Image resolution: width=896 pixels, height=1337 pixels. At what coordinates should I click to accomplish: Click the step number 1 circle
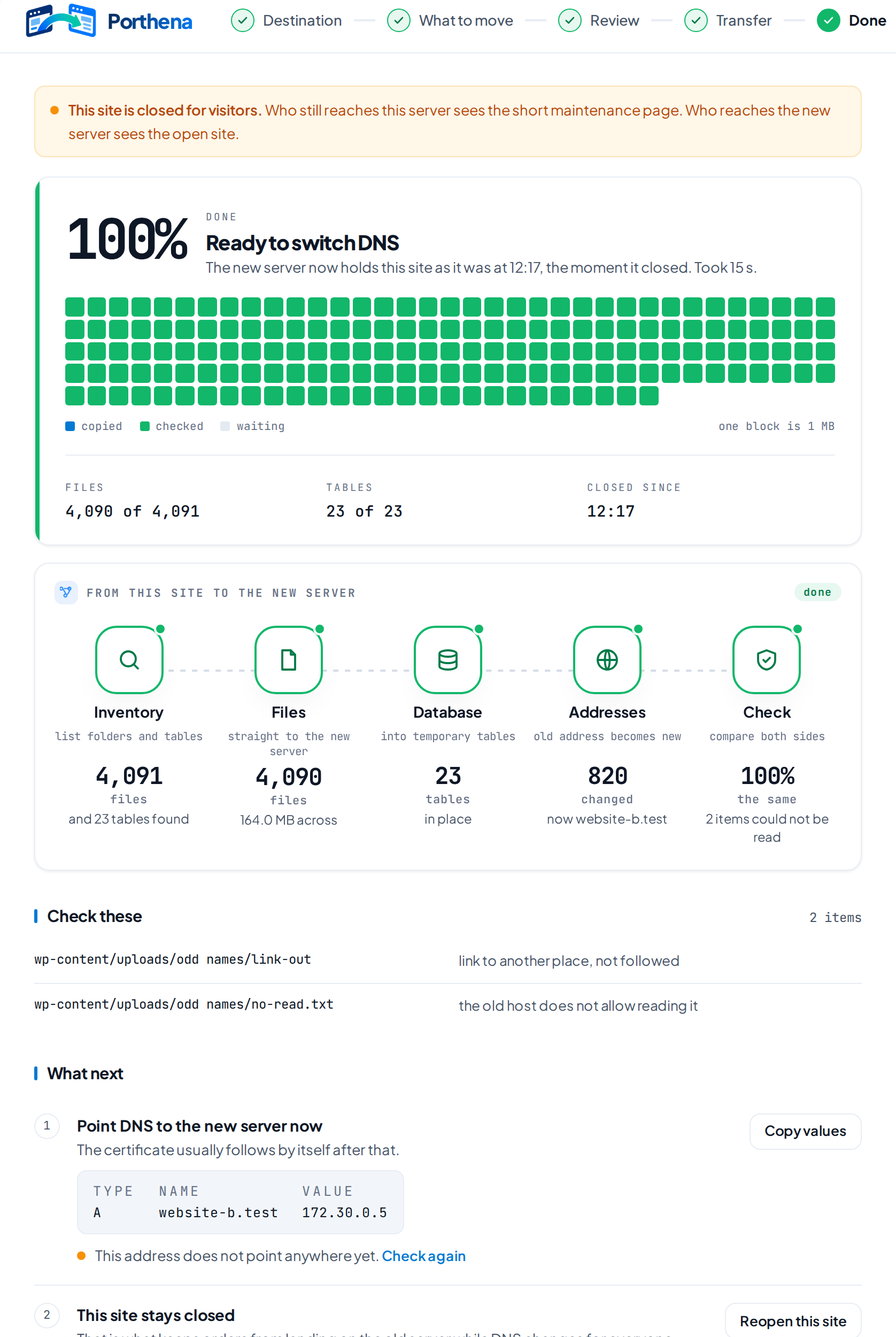click(x=47, y=1126)
